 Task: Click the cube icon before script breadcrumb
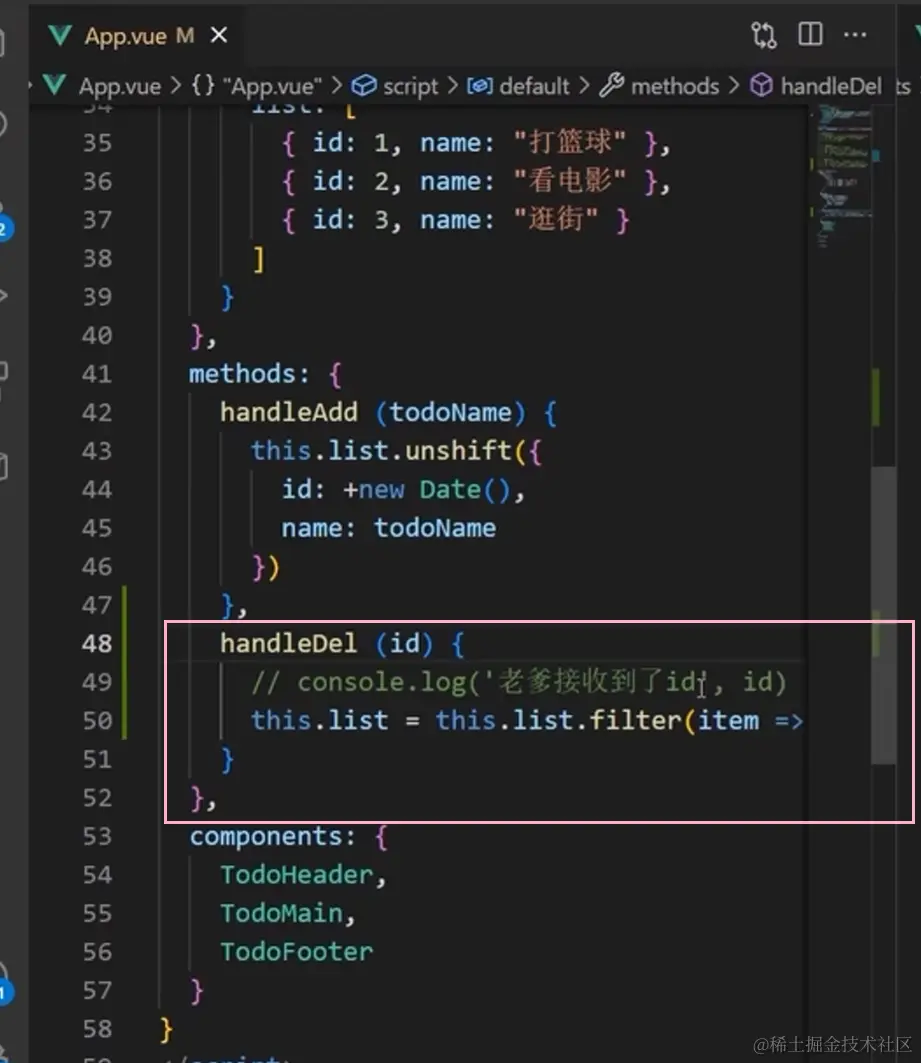tap(364, 85)
